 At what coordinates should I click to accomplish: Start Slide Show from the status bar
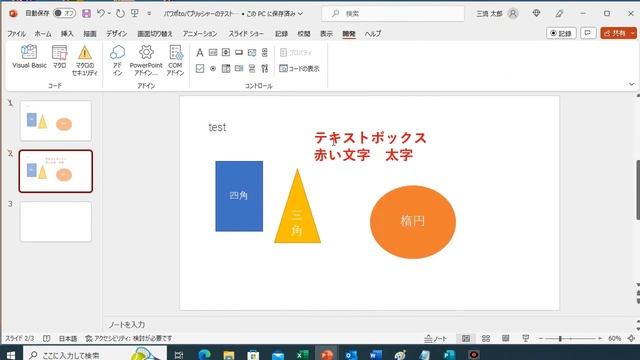(x=525, y=338)
